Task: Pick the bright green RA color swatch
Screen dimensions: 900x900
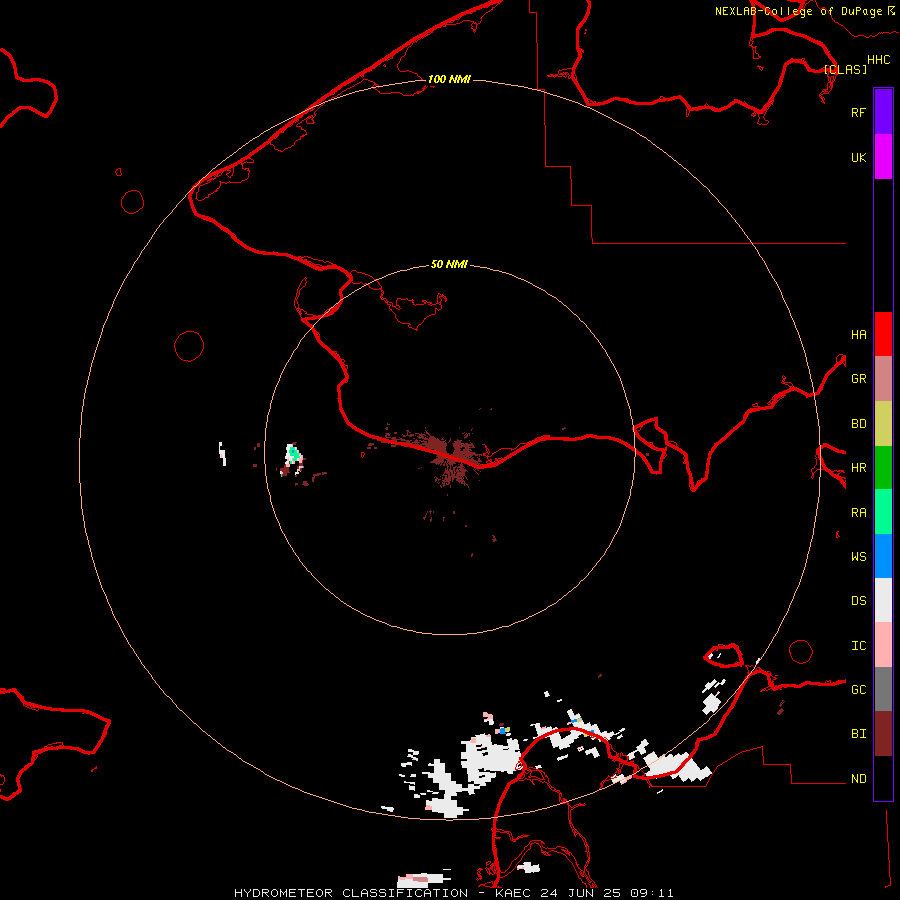Action: point(883,512)
